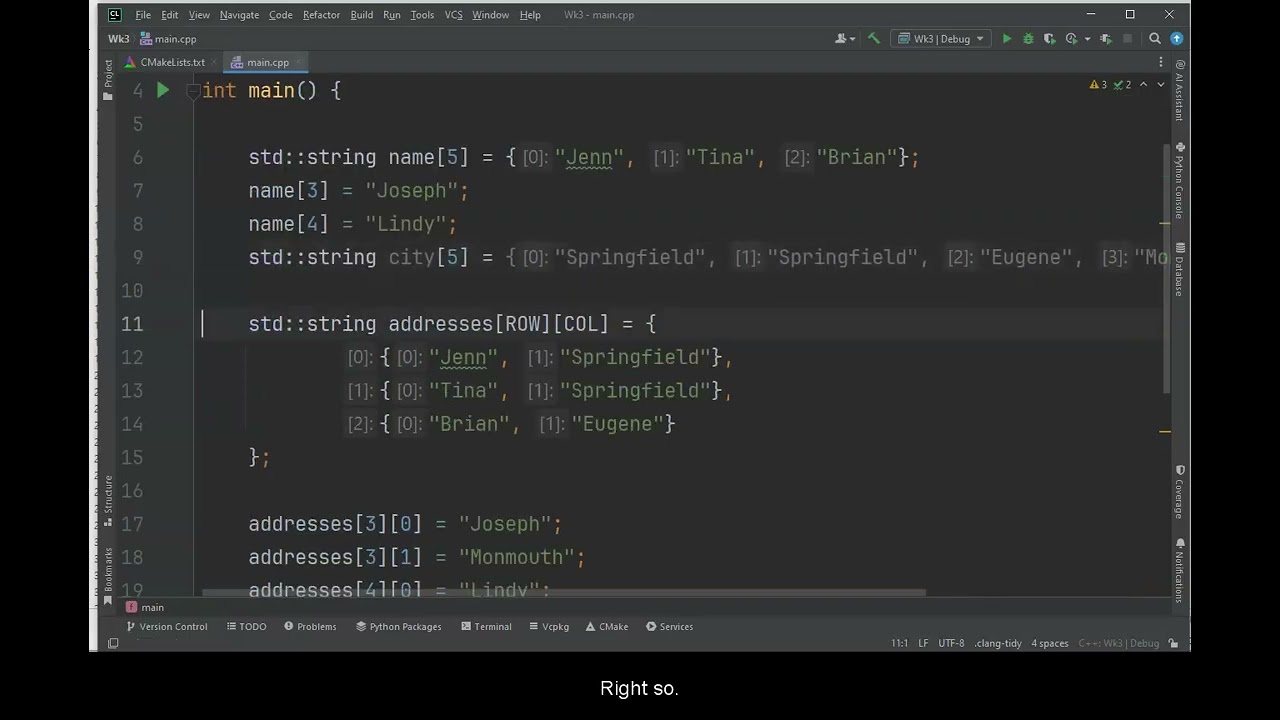Toggle the Notifications side panel

point(1180,570)
